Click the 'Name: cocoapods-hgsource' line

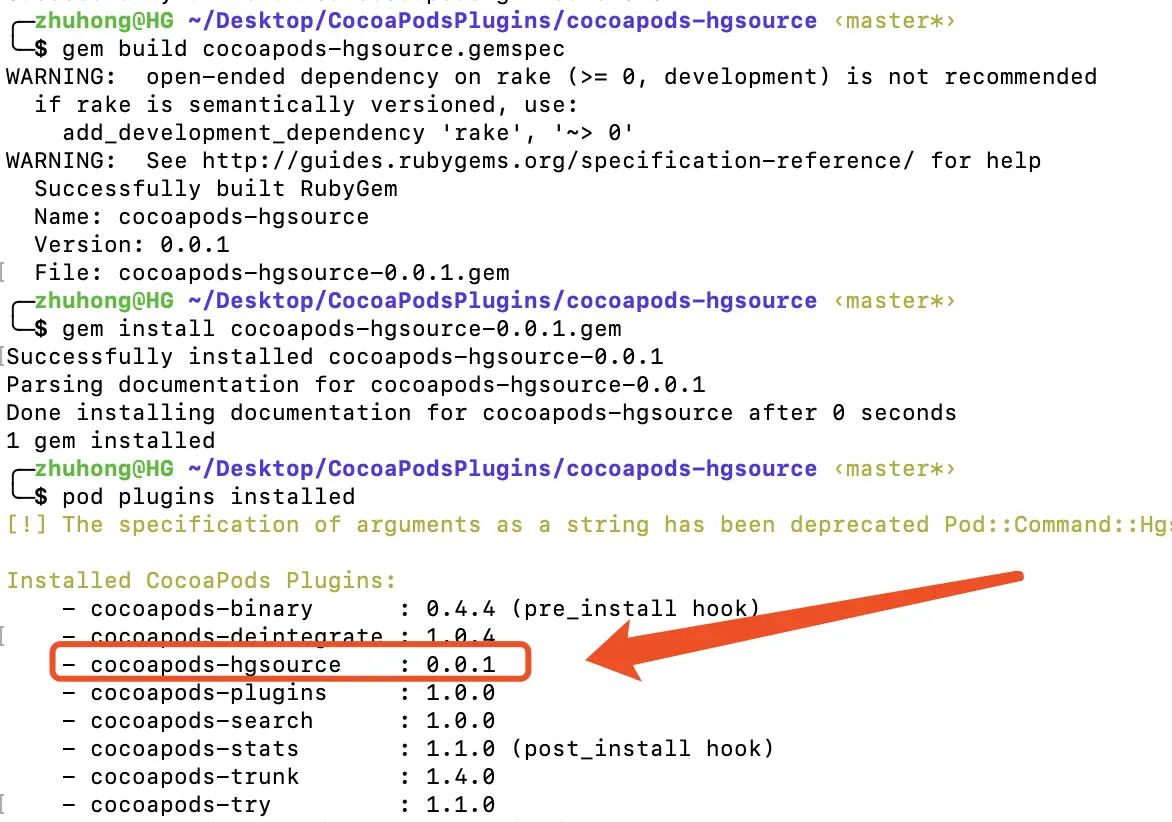point(202,217)
